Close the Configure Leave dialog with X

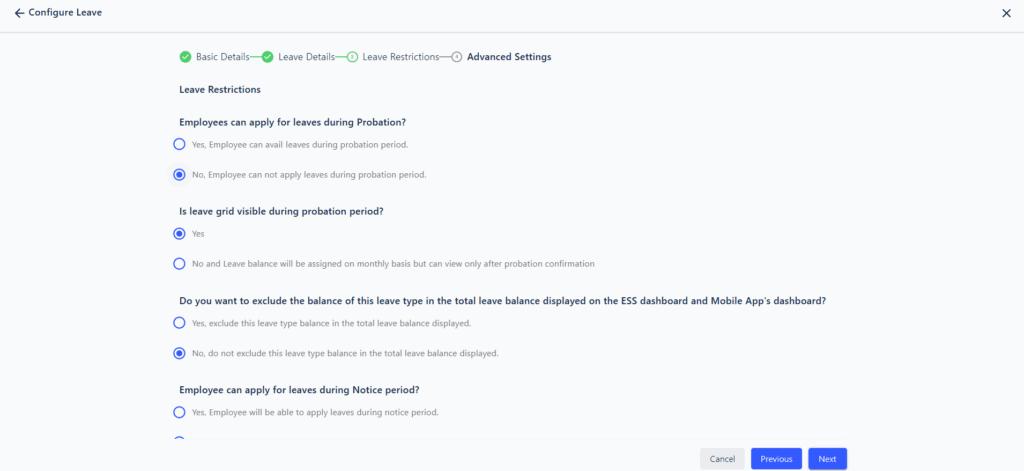tap(1006, 13)
